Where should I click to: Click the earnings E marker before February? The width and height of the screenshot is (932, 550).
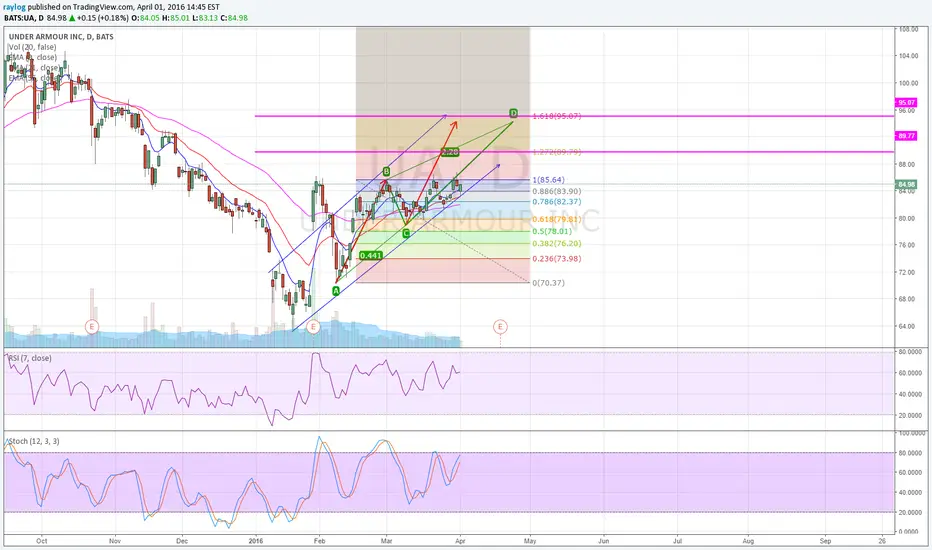tap(313, 326)
